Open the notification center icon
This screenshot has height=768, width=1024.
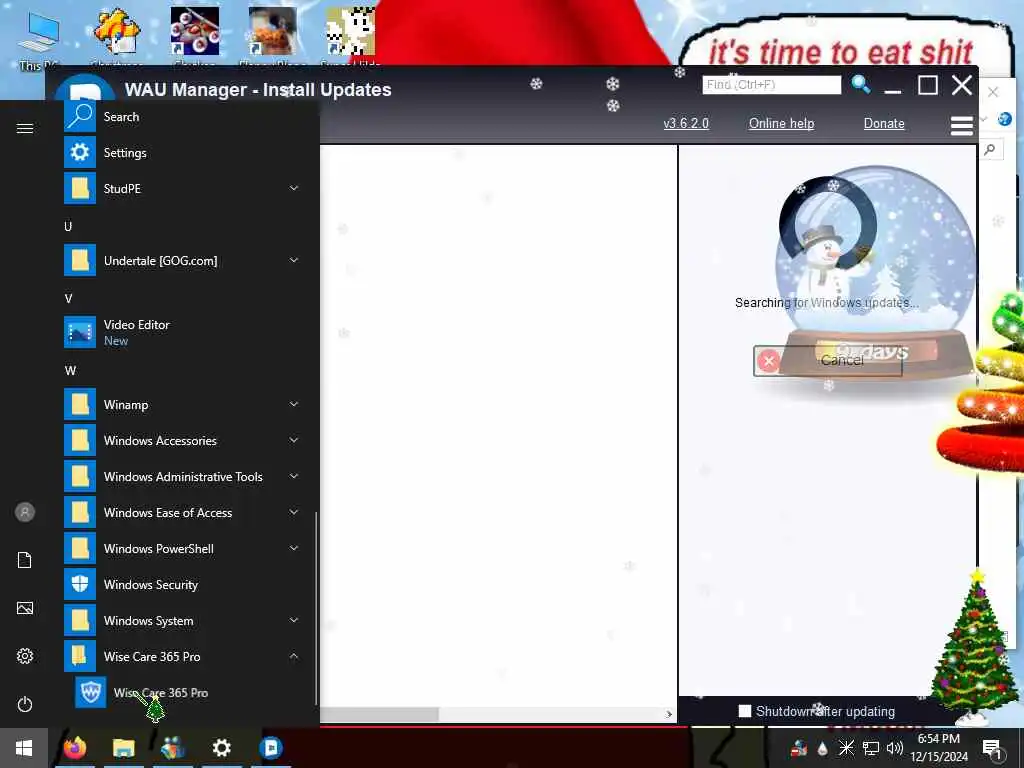point(992,748)
